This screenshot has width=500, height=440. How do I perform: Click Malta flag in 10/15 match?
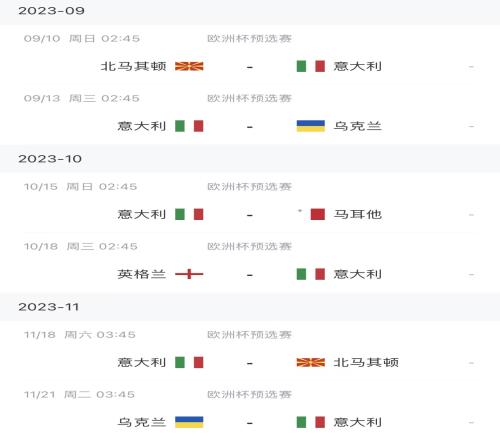coord(311,214)
